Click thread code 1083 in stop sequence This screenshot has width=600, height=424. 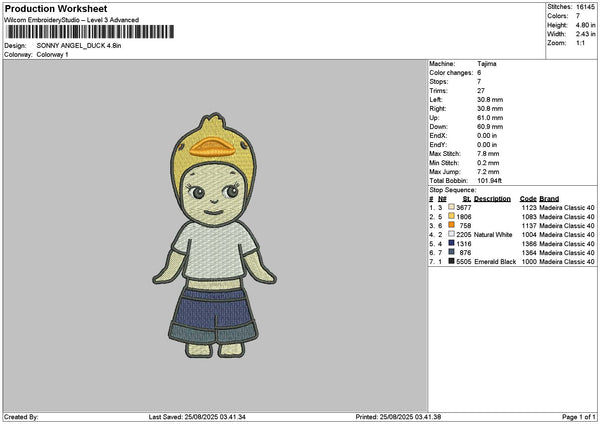(x=529, y=217)
